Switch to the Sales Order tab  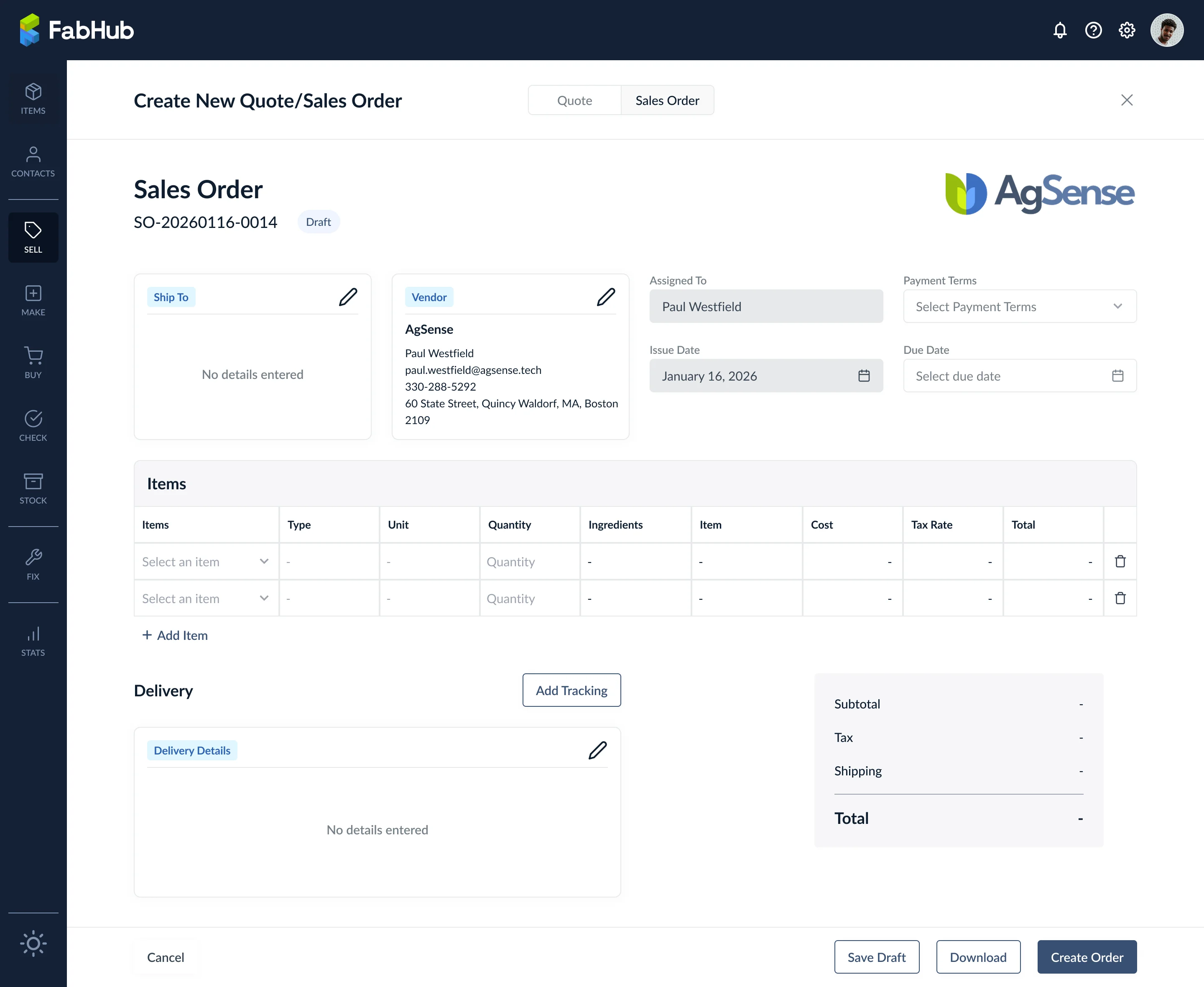click(667, 101)
